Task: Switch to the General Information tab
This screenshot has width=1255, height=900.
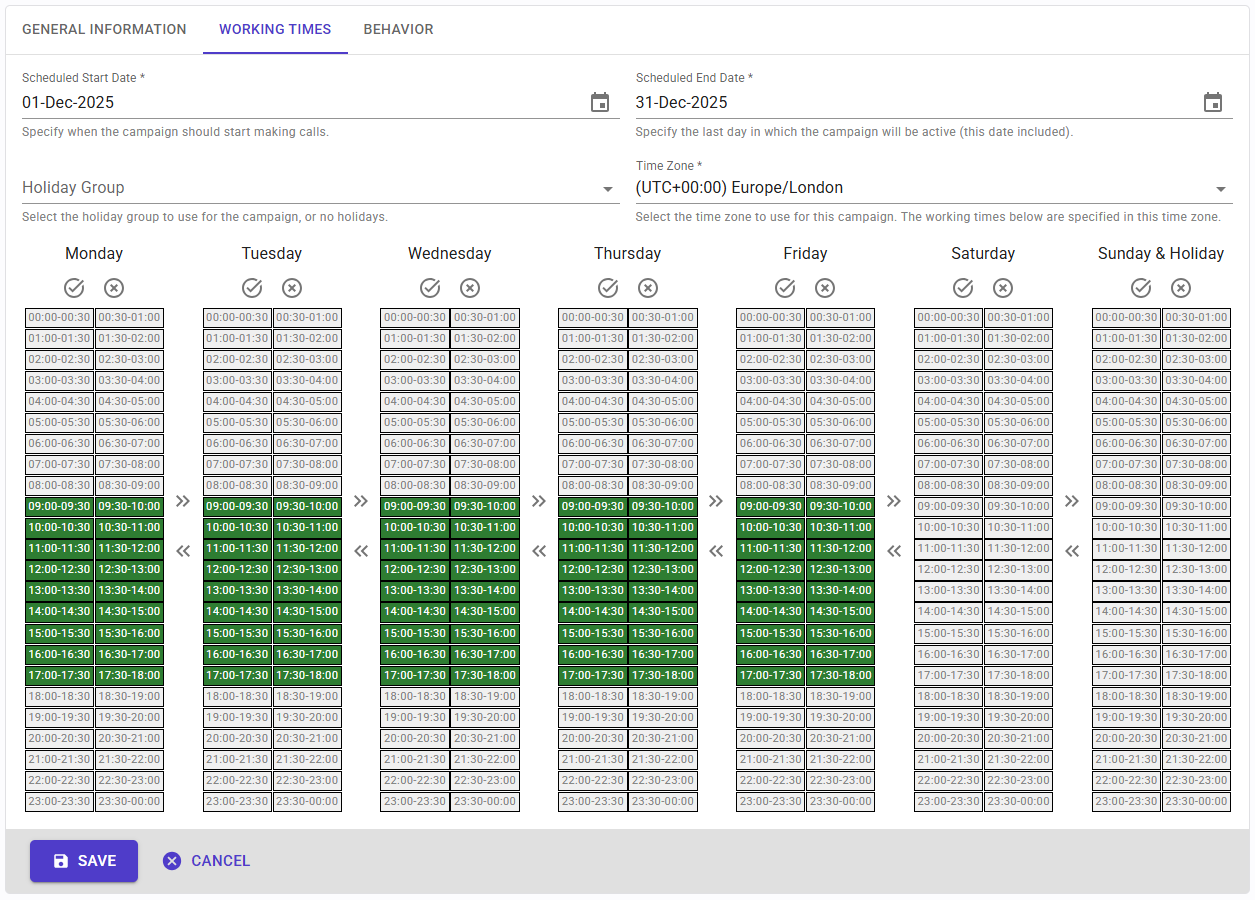Action: [x=104, y=29]
